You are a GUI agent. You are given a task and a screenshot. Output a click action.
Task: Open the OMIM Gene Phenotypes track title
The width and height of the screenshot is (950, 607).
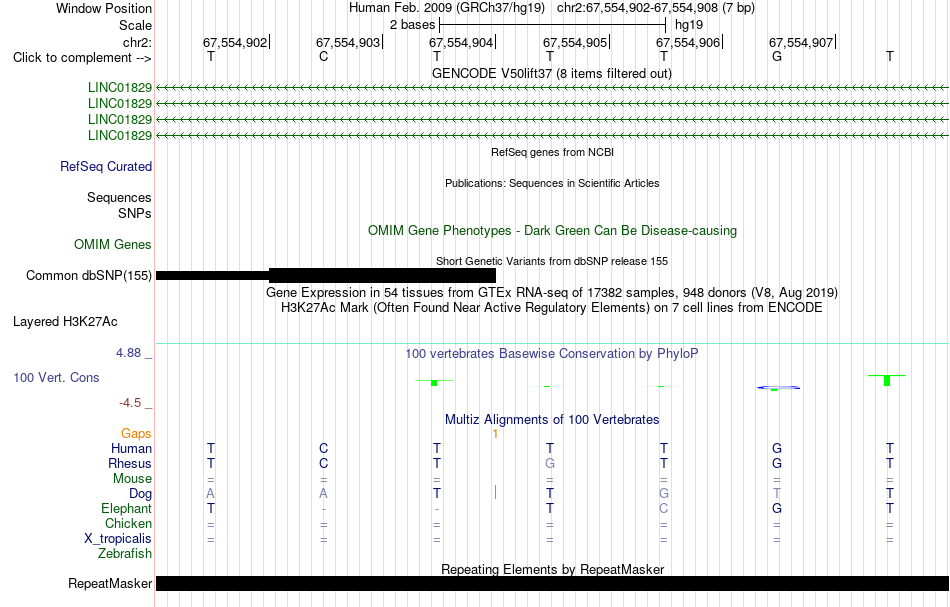[553, 230]
